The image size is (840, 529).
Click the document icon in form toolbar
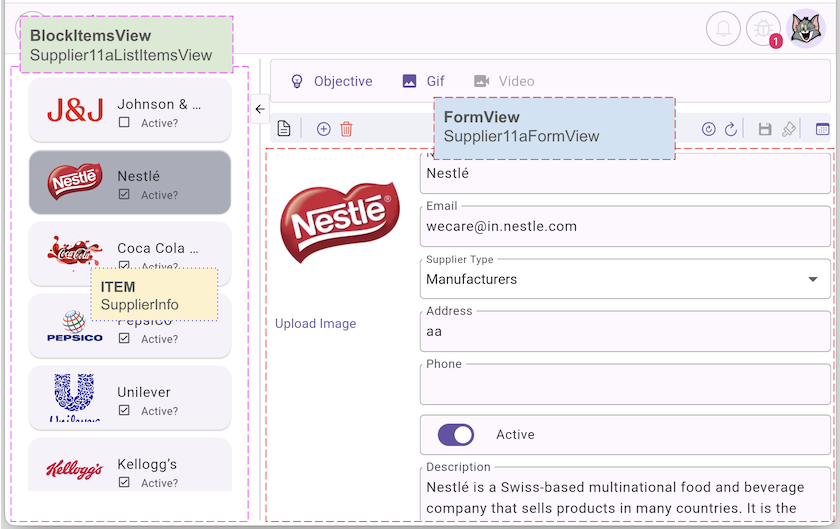click(x=284, y=129)
